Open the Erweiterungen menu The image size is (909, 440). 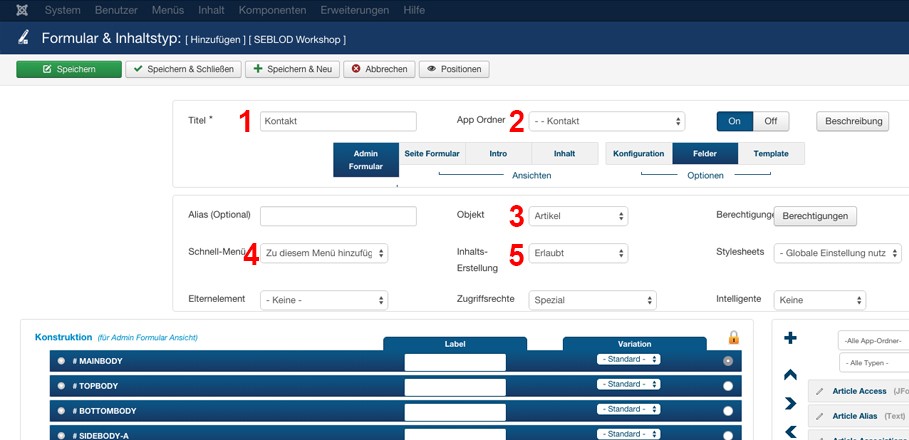(x=354, y=10)
